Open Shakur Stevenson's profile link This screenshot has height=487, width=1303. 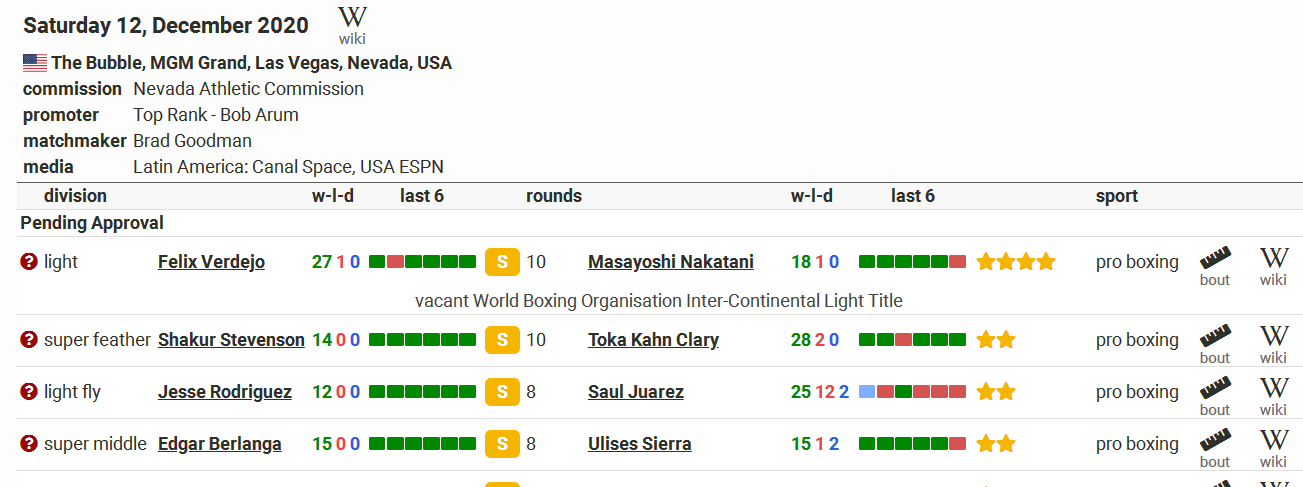(x=231, y=340)
